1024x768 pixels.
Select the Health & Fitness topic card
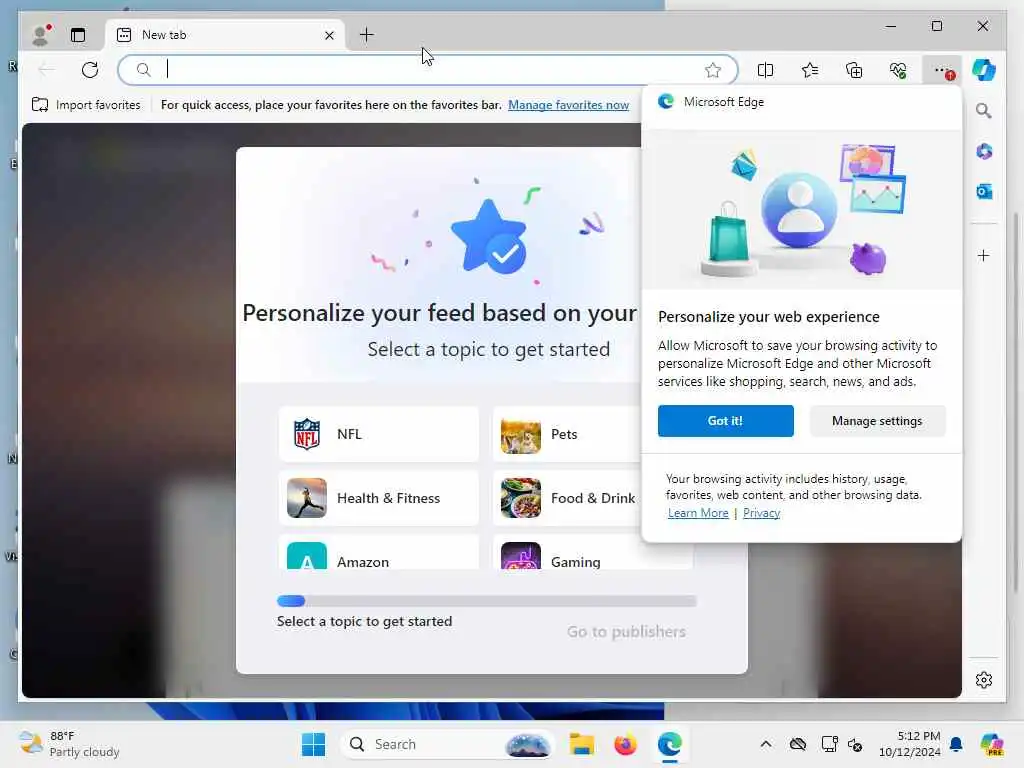coord(379,498)
